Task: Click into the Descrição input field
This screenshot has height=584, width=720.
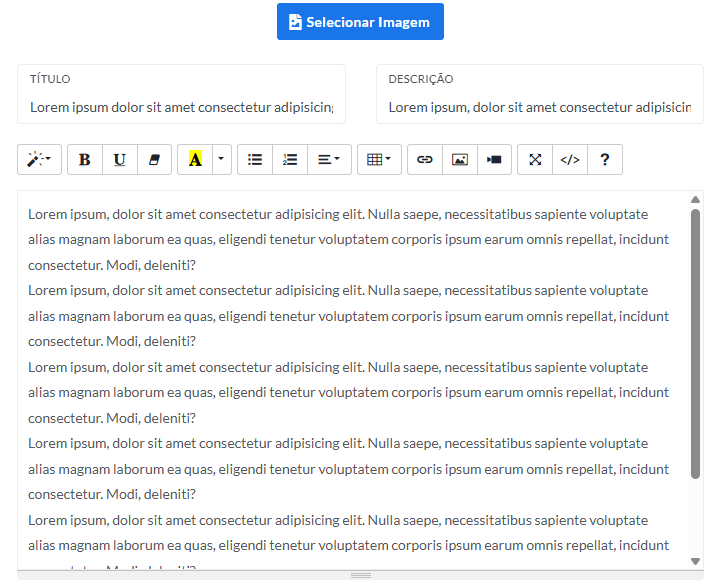Action: point(539,106)
